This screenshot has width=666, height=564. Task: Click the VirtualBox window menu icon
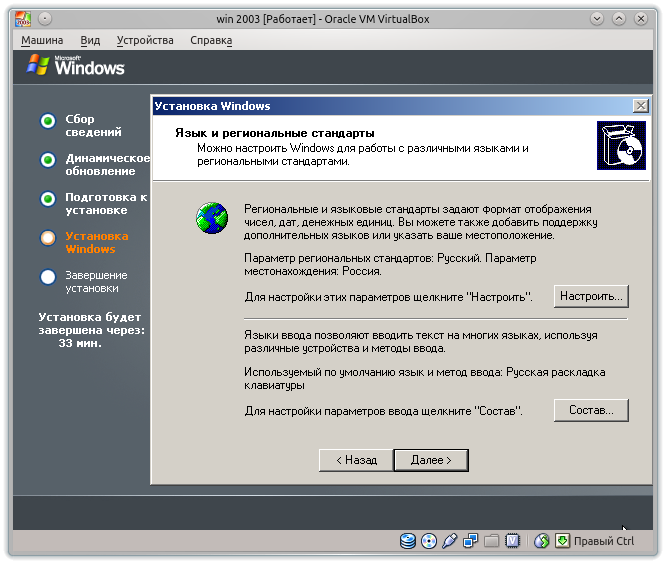(x=23, y=19)
